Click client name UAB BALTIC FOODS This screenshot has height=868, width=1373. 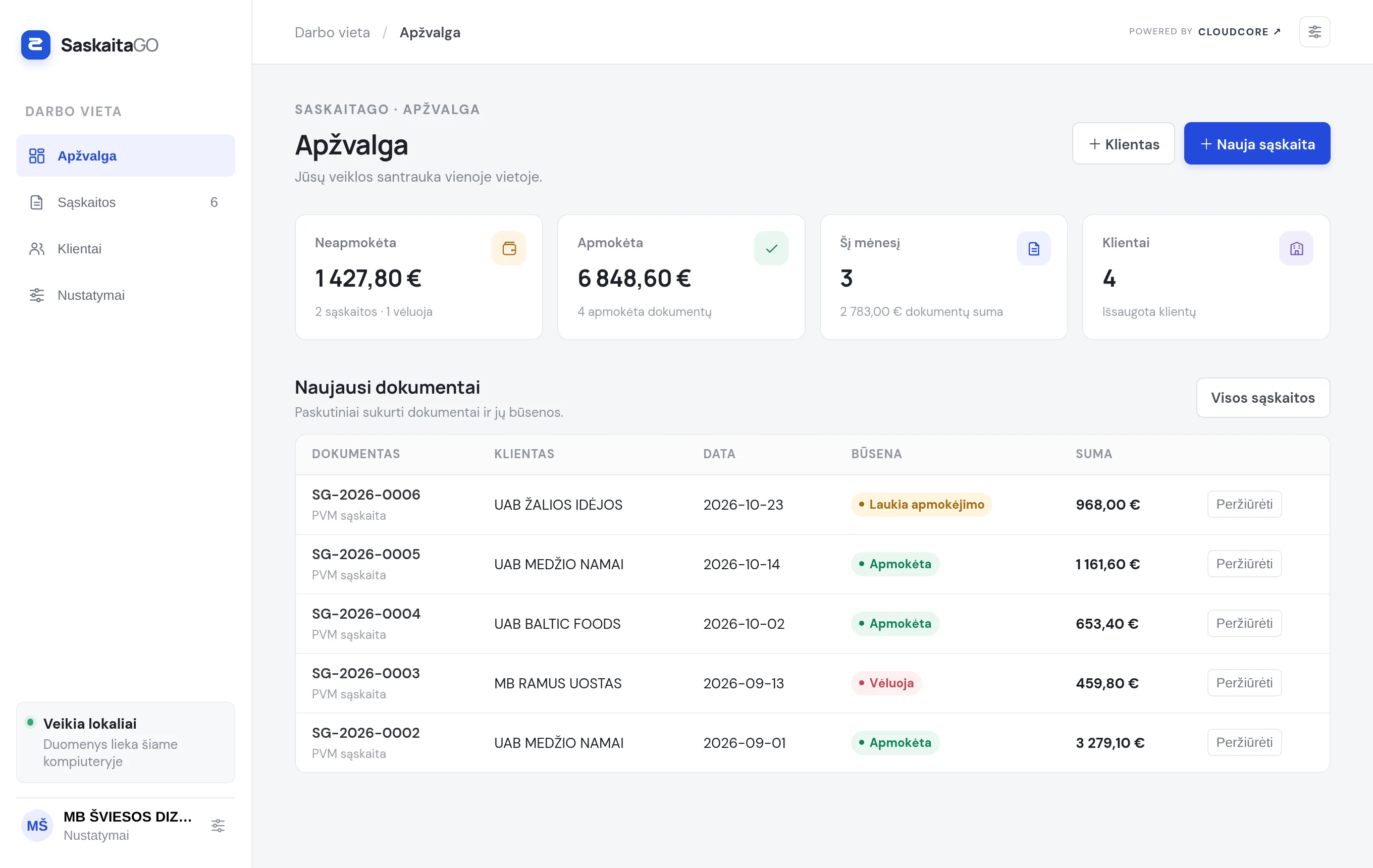coord(557,624)
